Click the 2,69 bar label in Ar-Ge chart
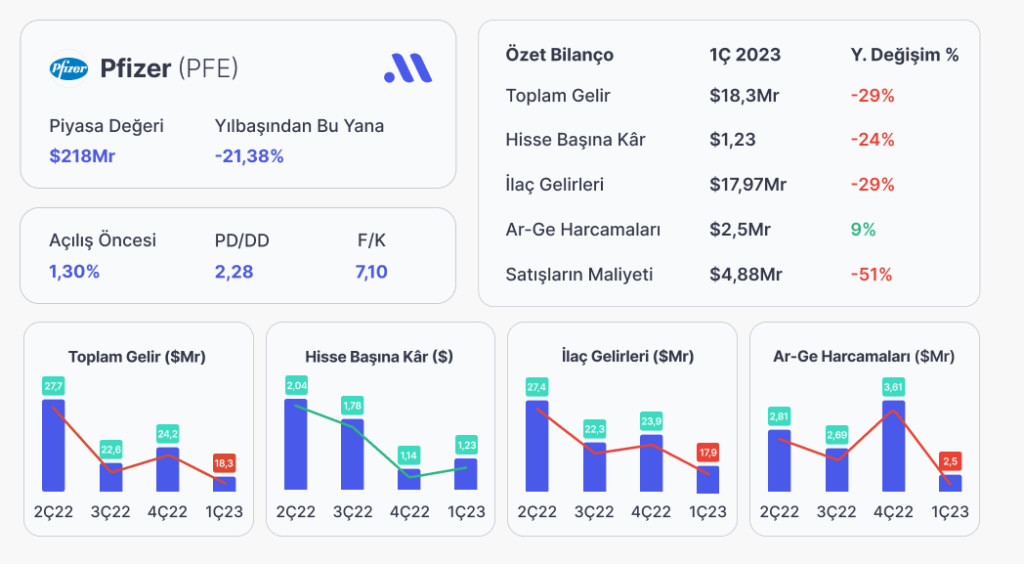Screen dimensions: 1024x564 [837, 435]
